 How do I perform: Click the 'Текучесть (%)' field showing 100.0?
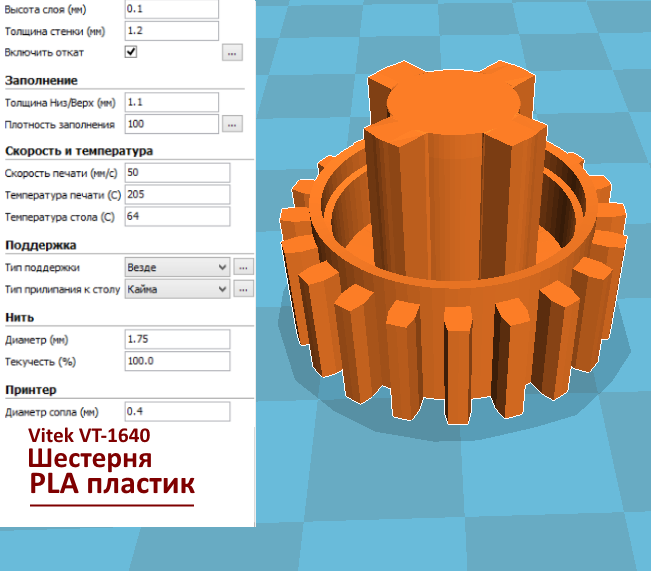point(177,361)
